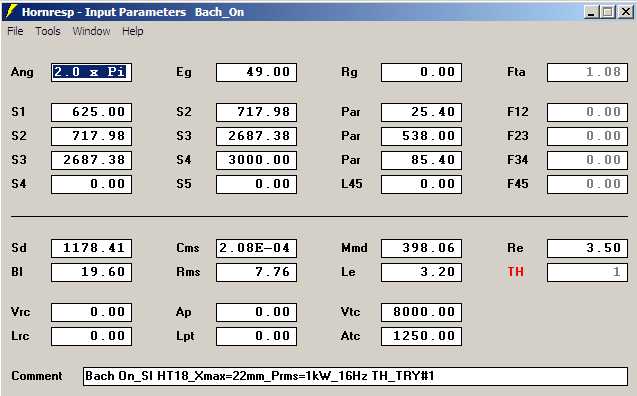This screenshot has height=396, width=637.
Task: Edit the Bl field 19.60
Action: point(91,272)
